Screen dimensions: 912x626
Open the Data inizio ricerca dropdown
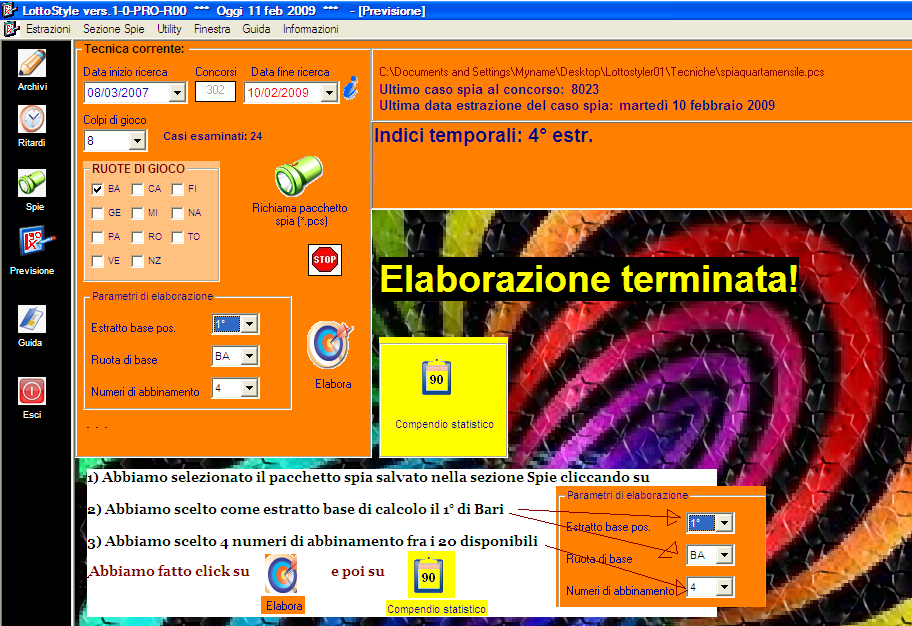(177, 93)
